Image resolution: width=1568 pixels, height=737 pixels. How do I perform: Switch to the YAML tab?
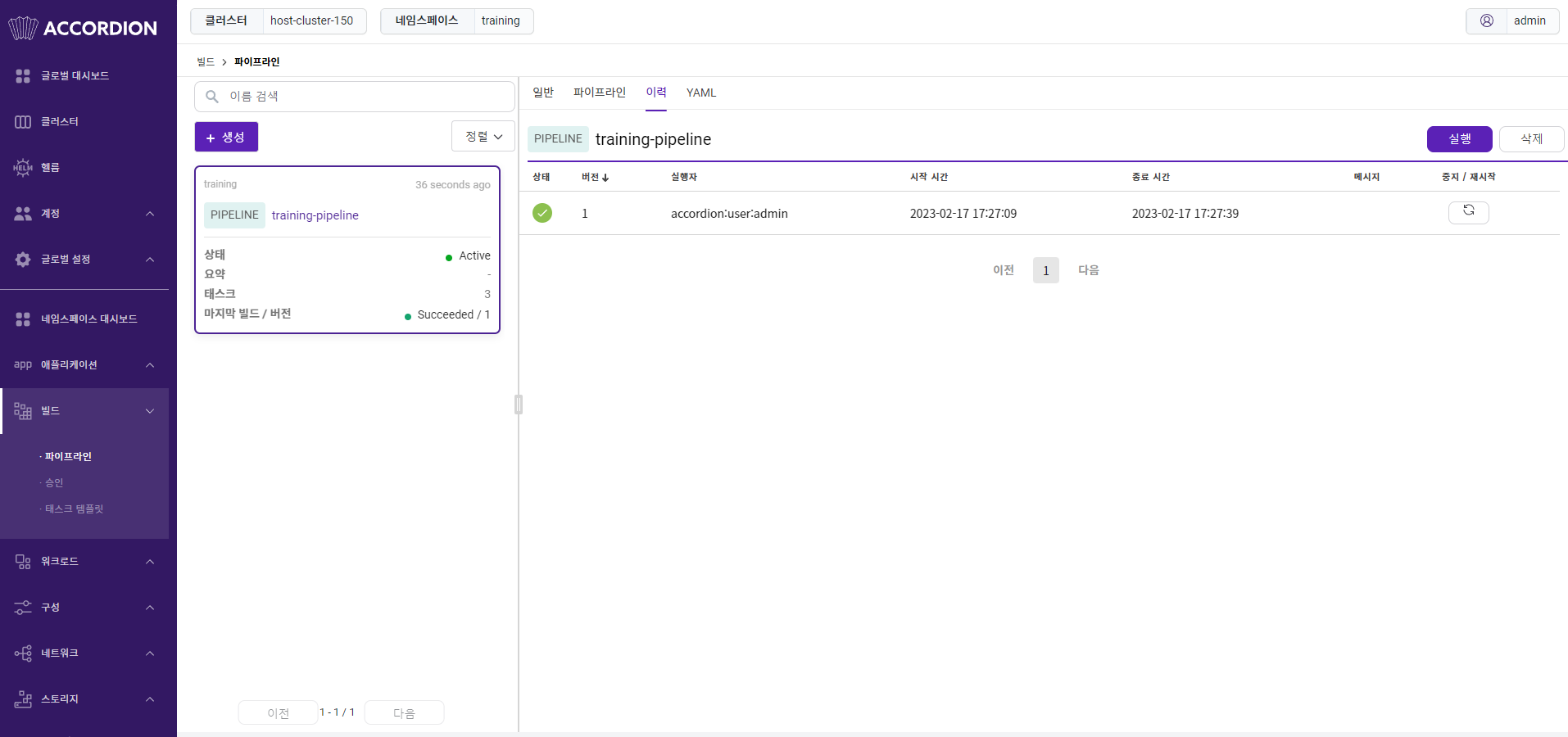pyautogui.click(x=701, y=93)
